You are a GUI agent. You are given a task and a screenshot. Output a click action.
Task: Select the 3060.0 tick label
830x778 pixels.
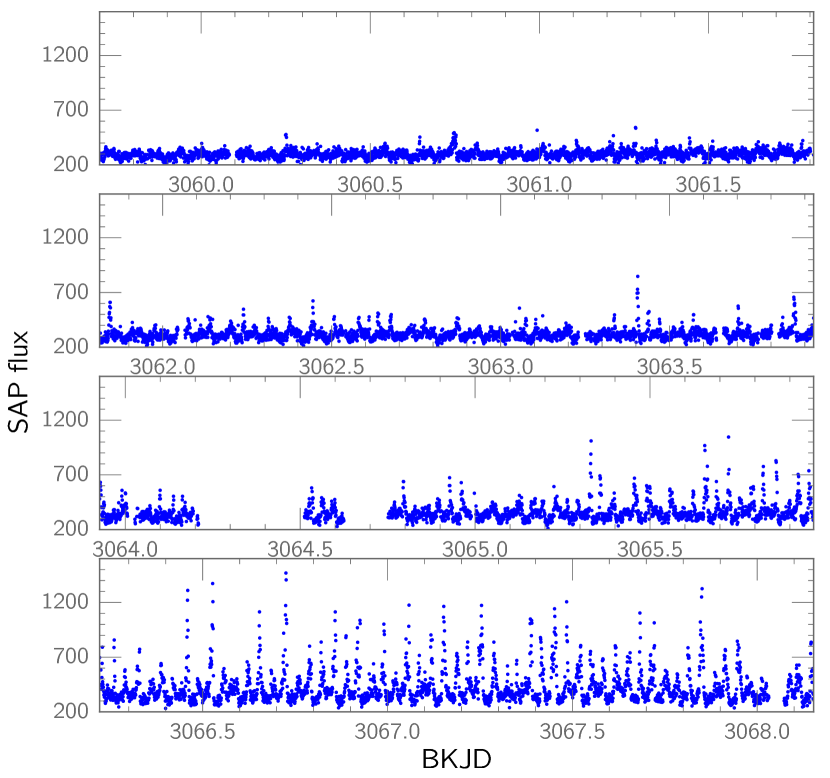[x=201, y=185]
